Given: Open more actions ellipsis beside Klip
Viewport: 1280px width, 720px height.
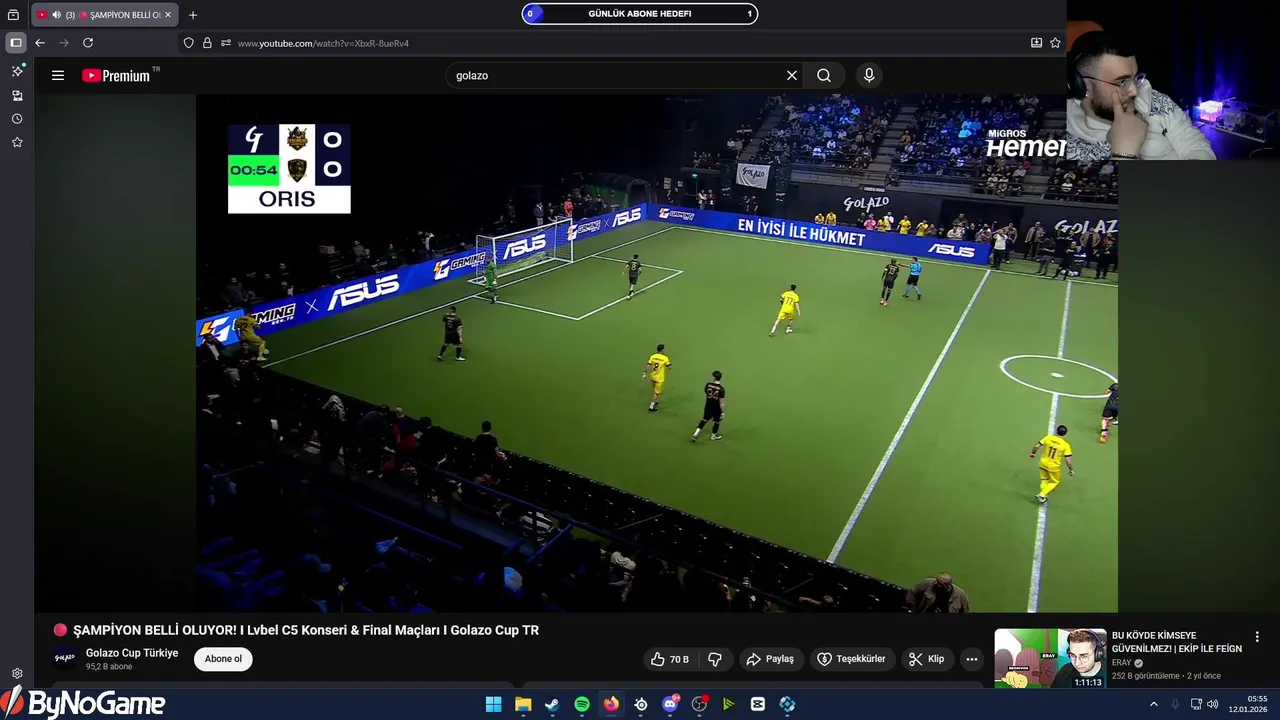Looking at the screenshot, I should click(x=971, y=659).
